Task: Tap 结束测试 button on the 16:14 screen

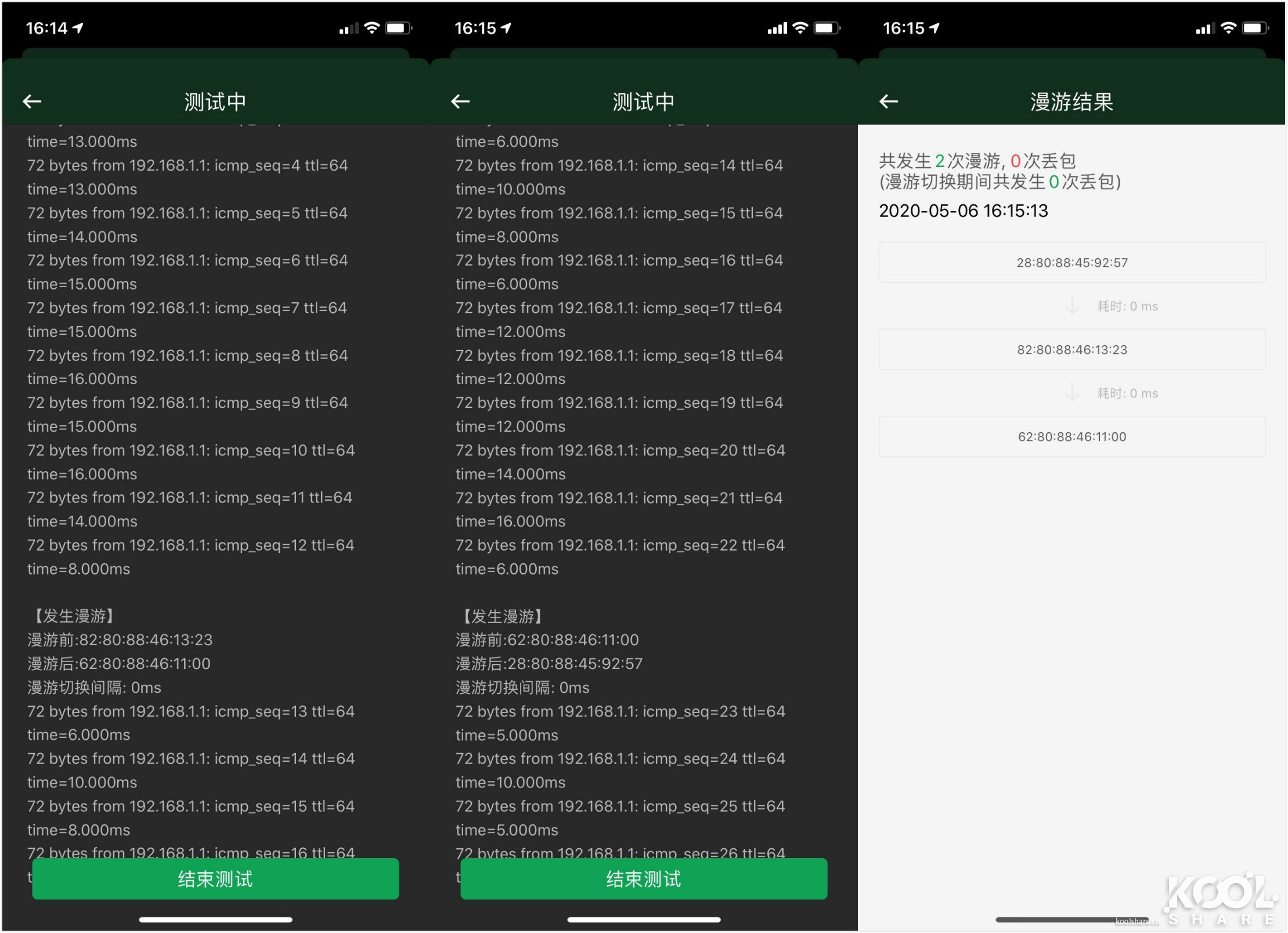Action: (215, 878)
